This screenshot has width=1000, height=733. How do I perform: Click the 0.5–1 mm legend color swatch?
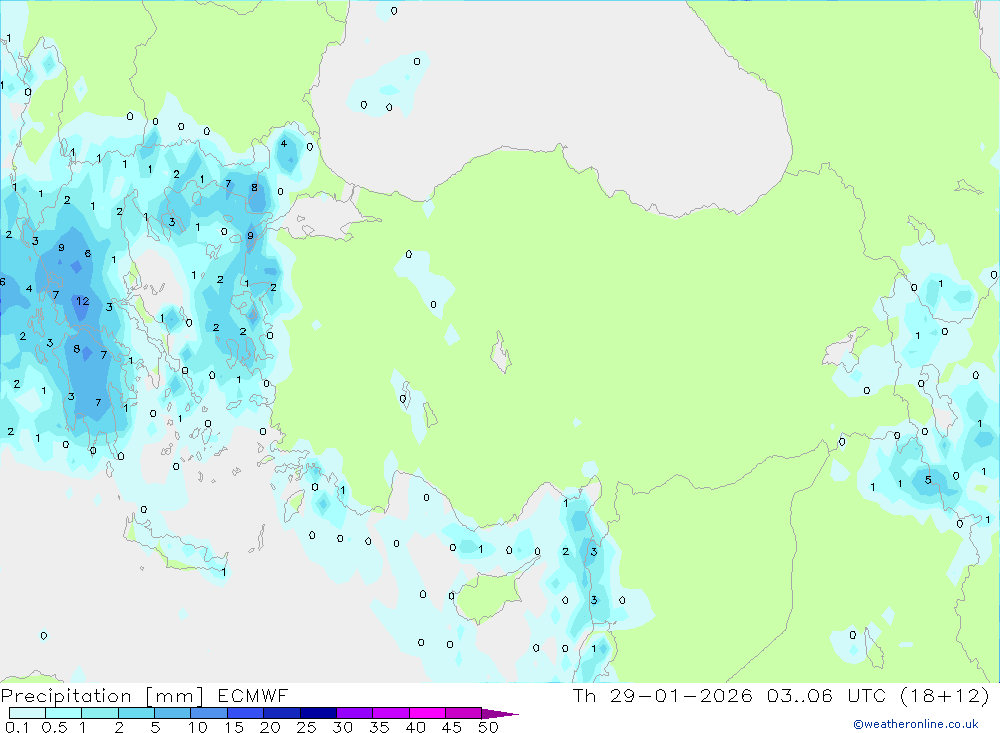tap(63, 713)
